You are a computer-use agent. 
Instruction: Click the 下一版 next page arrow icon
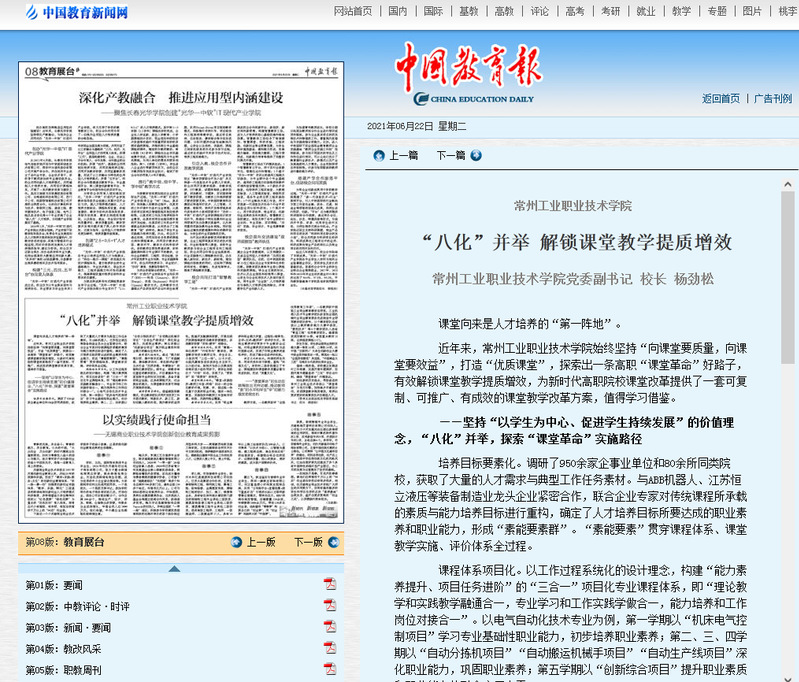332,542
